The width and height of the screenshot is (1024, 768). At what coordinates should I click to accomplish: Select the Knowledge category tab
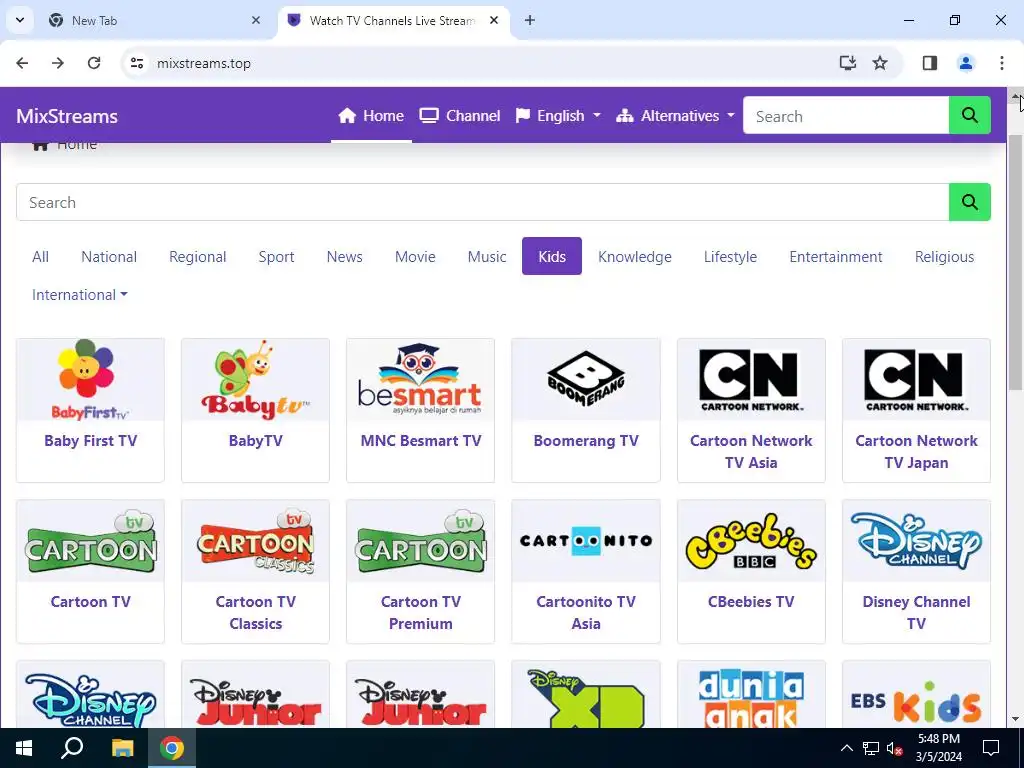635,257
